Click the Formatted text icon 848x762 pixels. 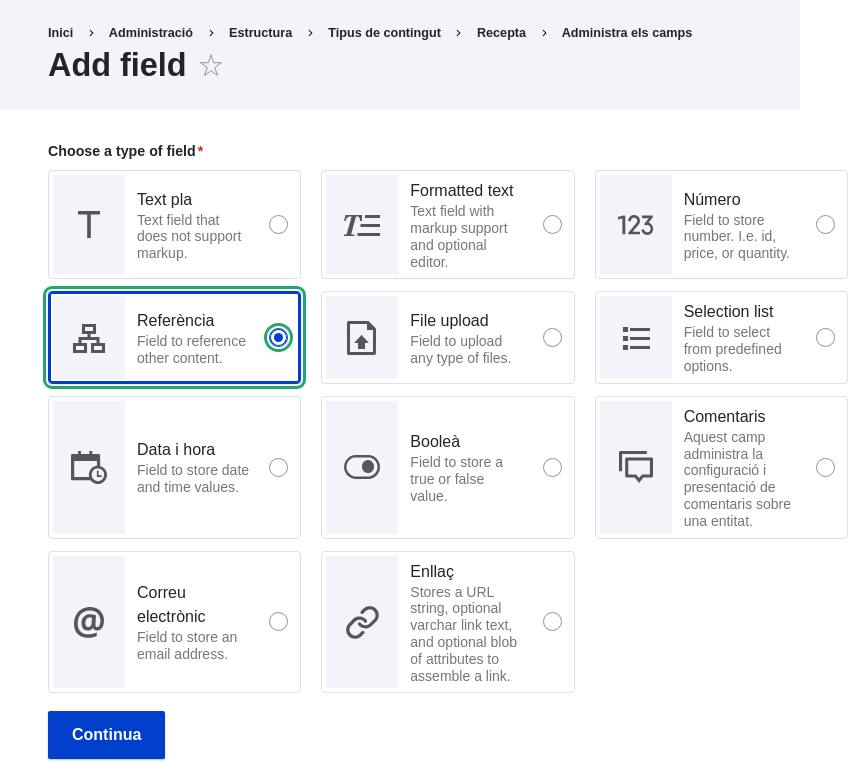click(362, 224)
